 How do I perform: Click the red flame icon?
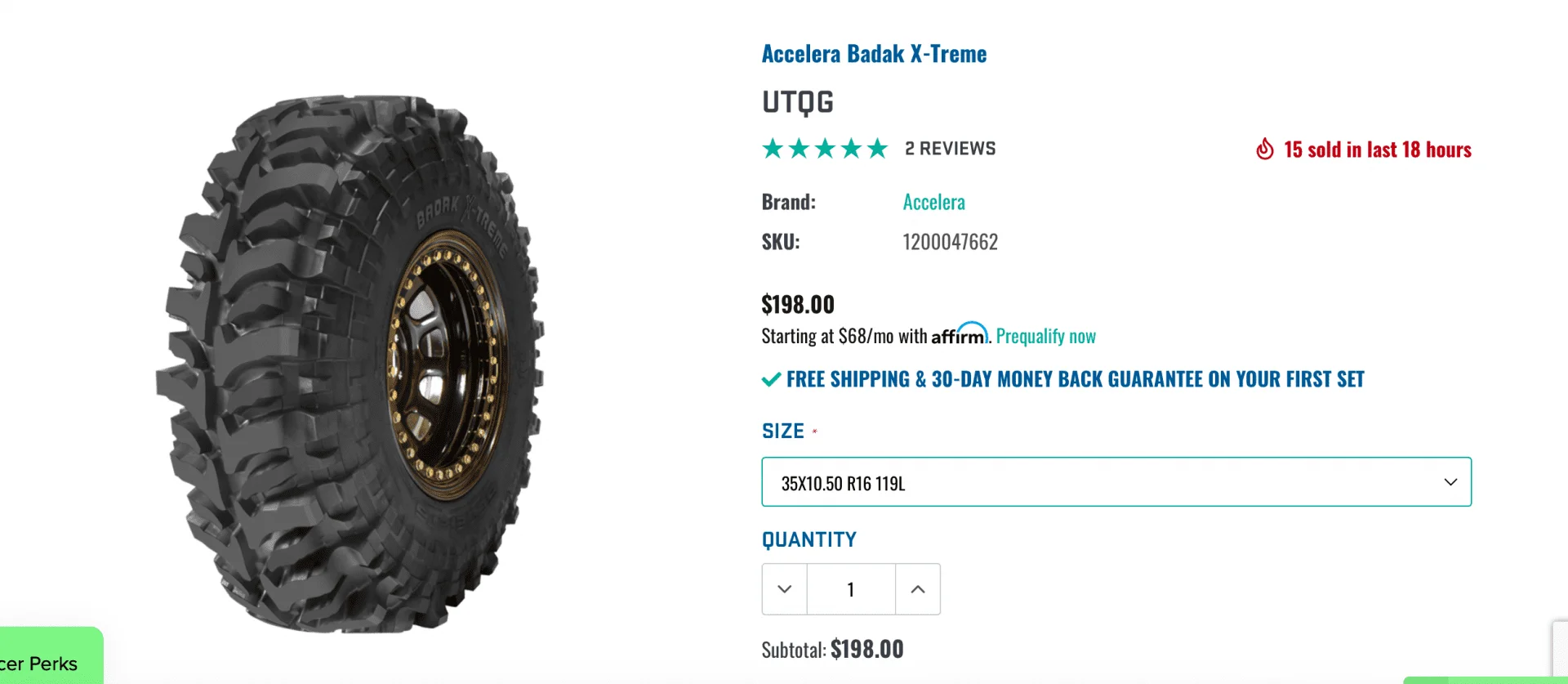(1264, 150)
